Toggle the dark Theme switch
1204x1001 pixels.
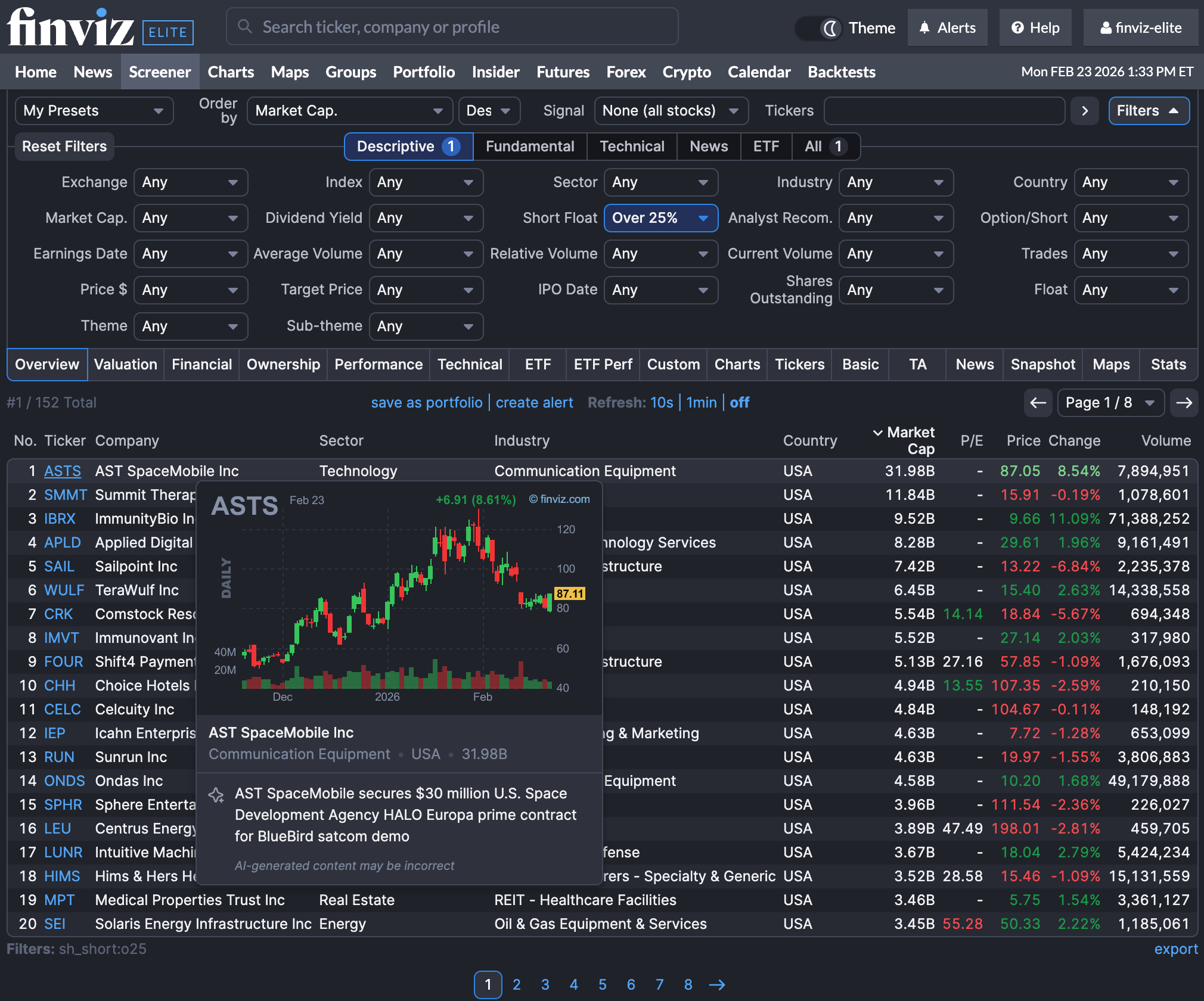point(820,28)
